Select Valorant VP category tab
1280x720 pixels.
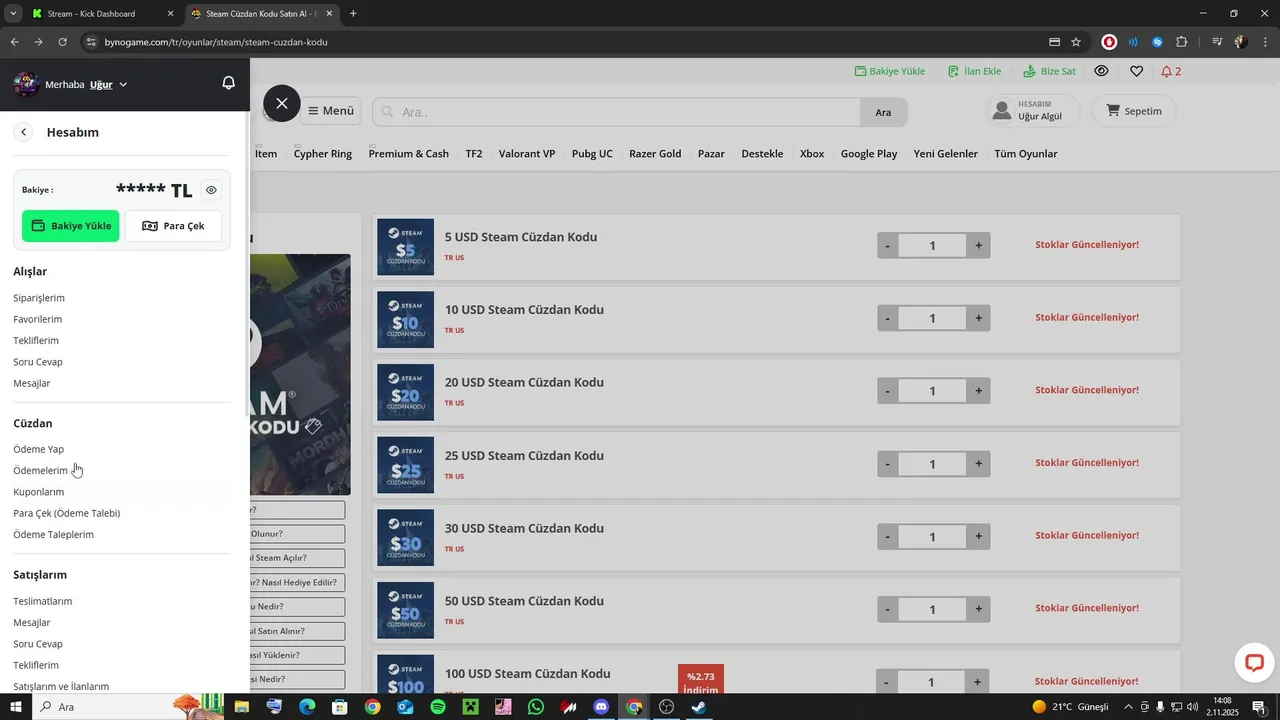[x=527, y=154]
